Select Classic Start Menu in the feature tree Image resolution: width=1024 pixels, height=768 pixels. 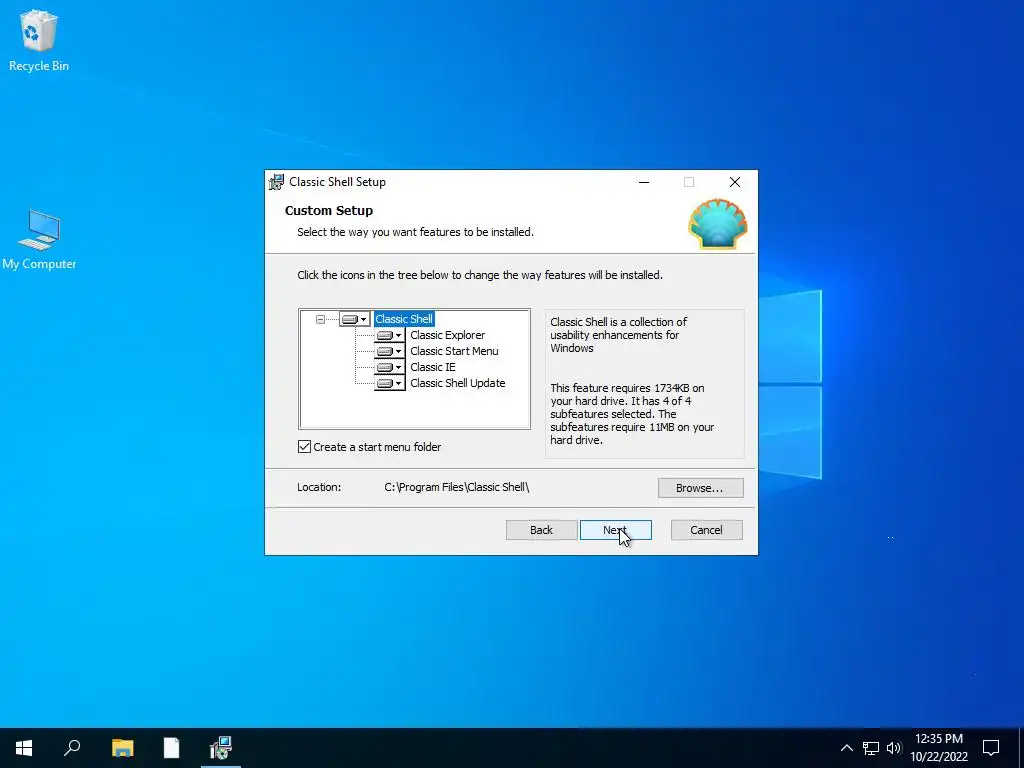(x=454, y=351)
